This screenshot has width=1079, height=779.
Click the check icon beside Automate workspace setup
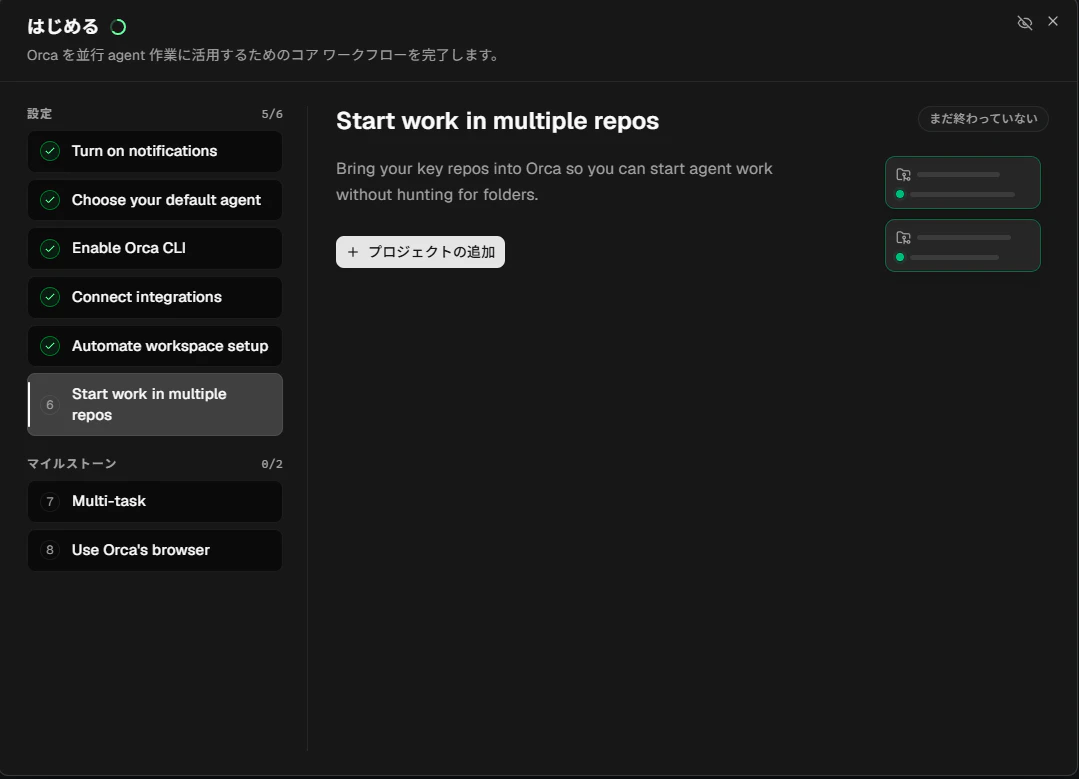pyautogui.click(x=50, y=345)
